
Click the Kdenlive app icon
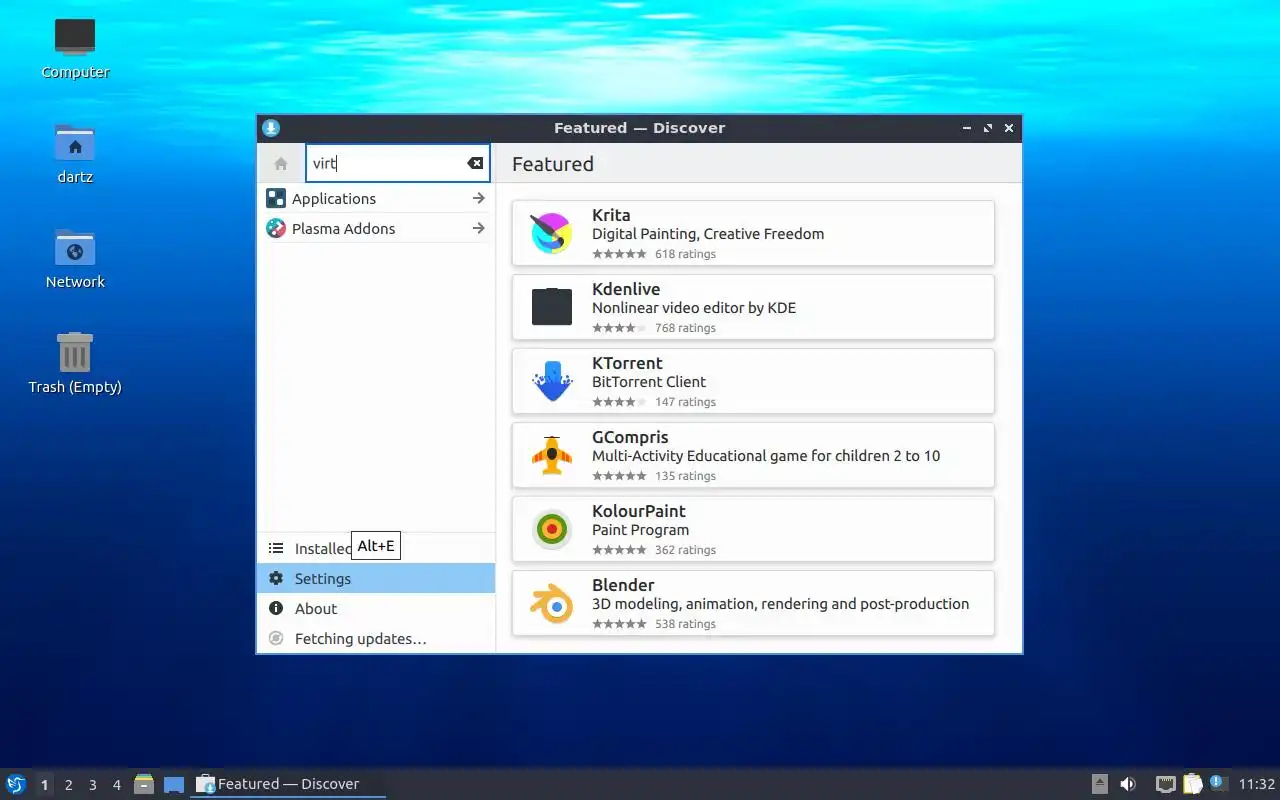click(x=551, y=307)
